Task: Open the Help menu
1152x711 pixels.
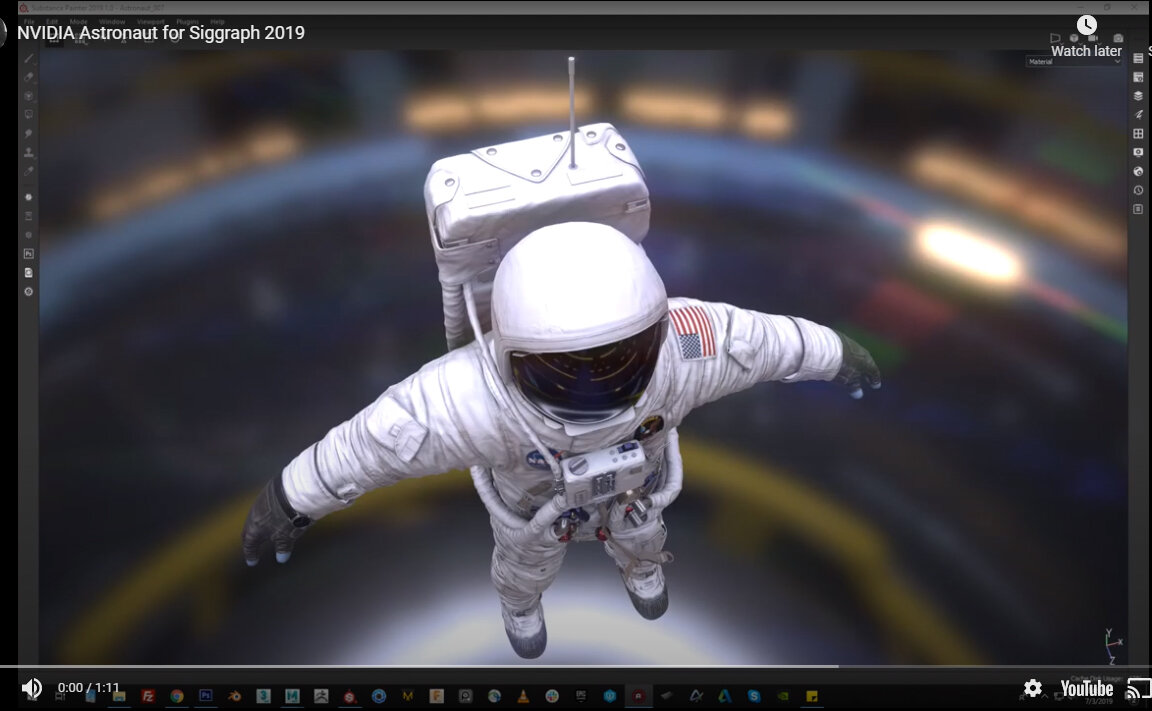Action: 217,22
